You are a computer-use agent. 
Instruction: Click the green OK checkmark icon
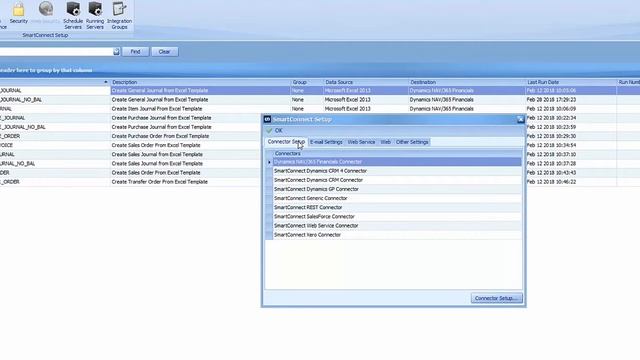[x=269, y=131]
